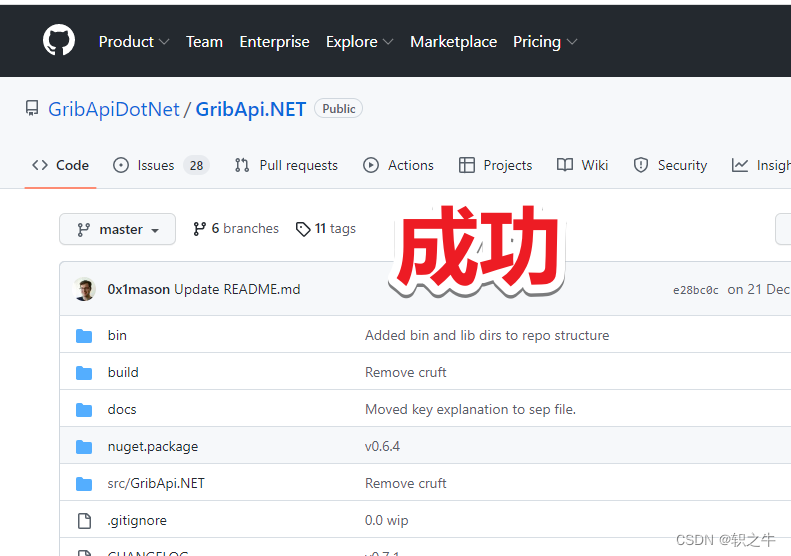This screenshot has width=791, height=556.
Task: Open the 0x1mason author link
Action: tap(139, 289)
